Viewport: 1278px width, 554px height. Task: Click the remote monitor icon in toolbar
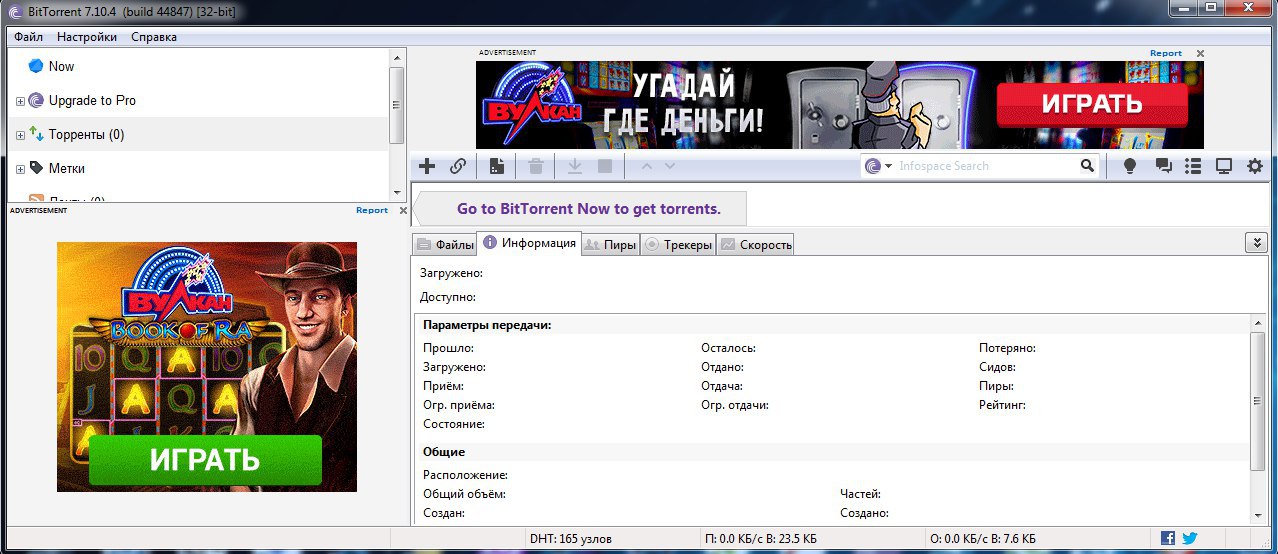coord(1223,166)
